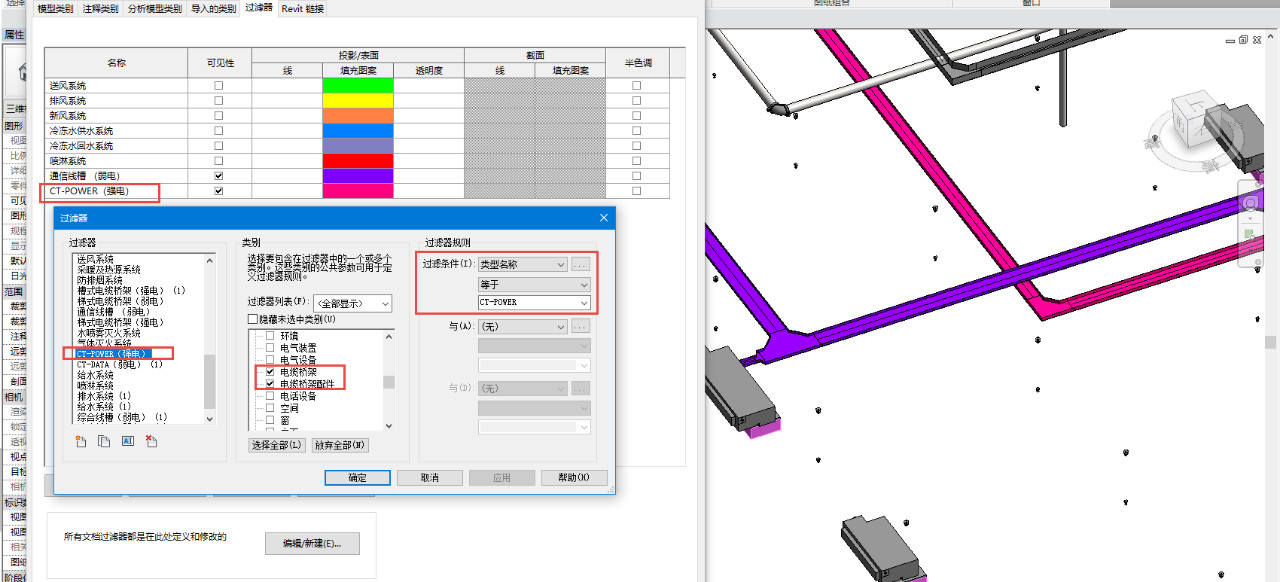Select 防排烟系统 in the filter list
Viewport: 1280px width, 582px height.
tap(100, 281)
